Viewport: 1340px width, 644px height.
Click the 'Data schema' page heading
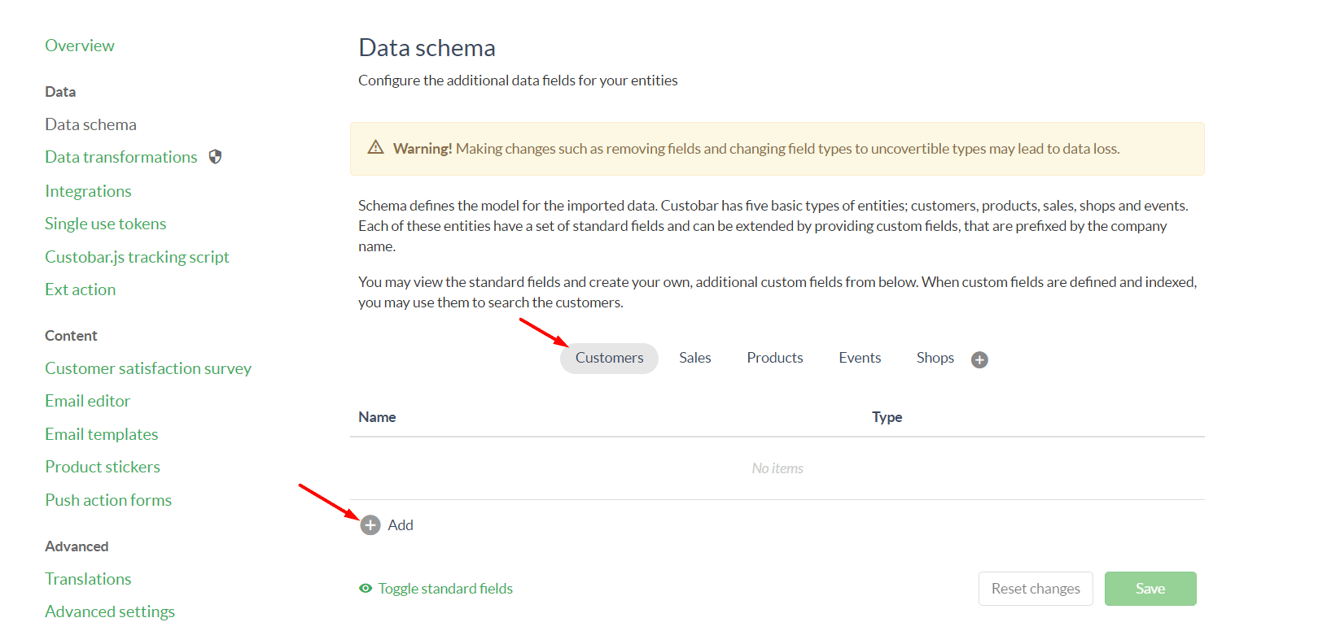(427, 48)
